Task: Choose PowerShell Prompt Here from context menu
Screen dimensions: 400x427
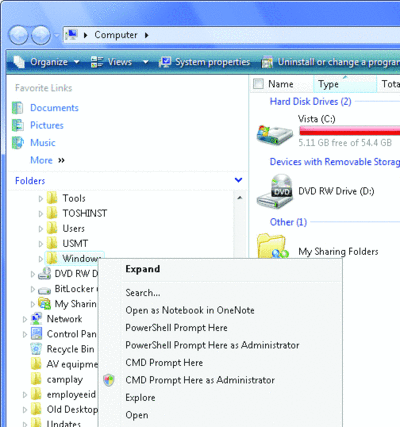Action: pos(176,328)
